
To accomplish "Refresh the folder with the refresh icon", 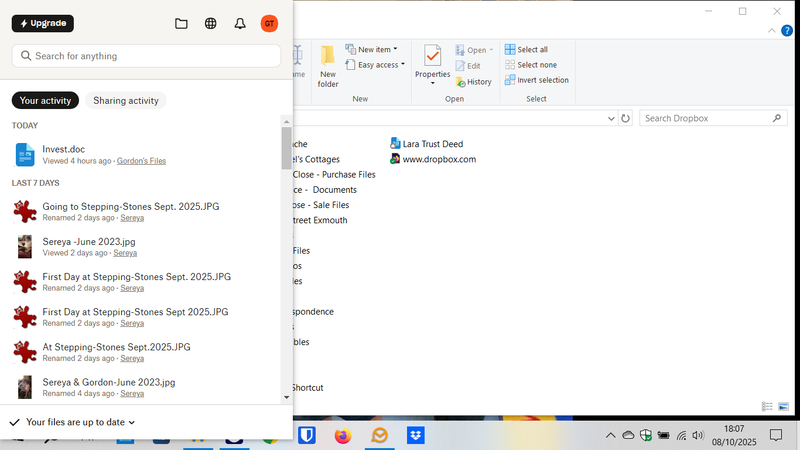I will (626, 118).
